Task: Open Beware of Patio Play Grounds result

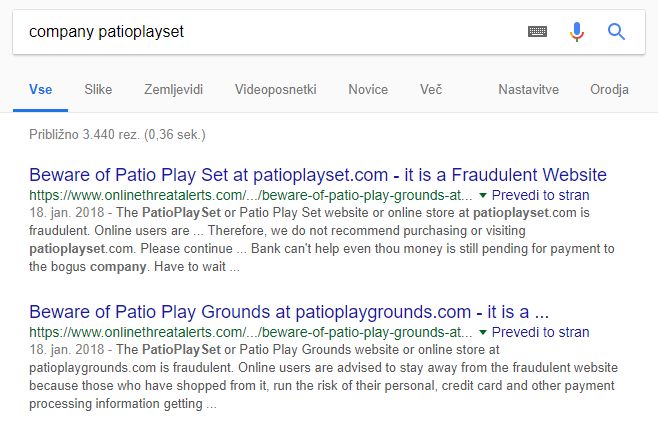Action: 289,312
